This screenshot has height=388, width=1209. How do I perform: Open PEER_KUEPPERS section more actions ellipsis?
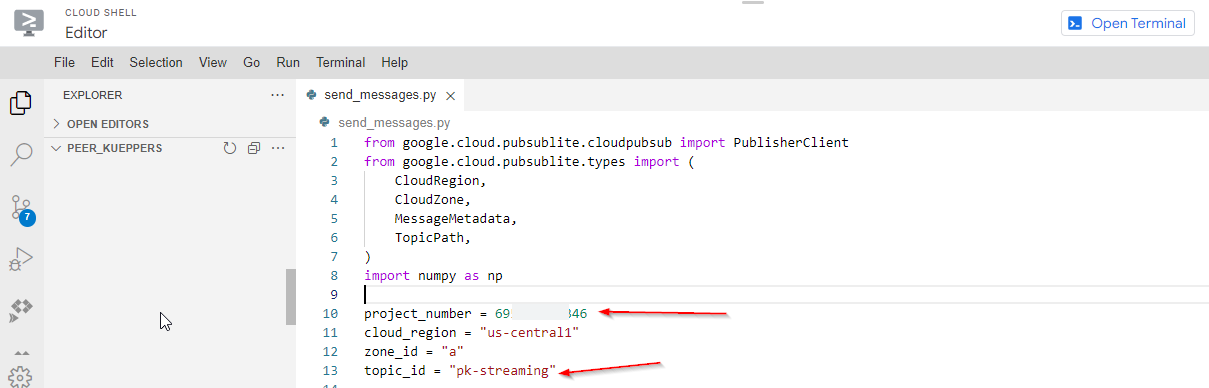[x=278, y=148]
